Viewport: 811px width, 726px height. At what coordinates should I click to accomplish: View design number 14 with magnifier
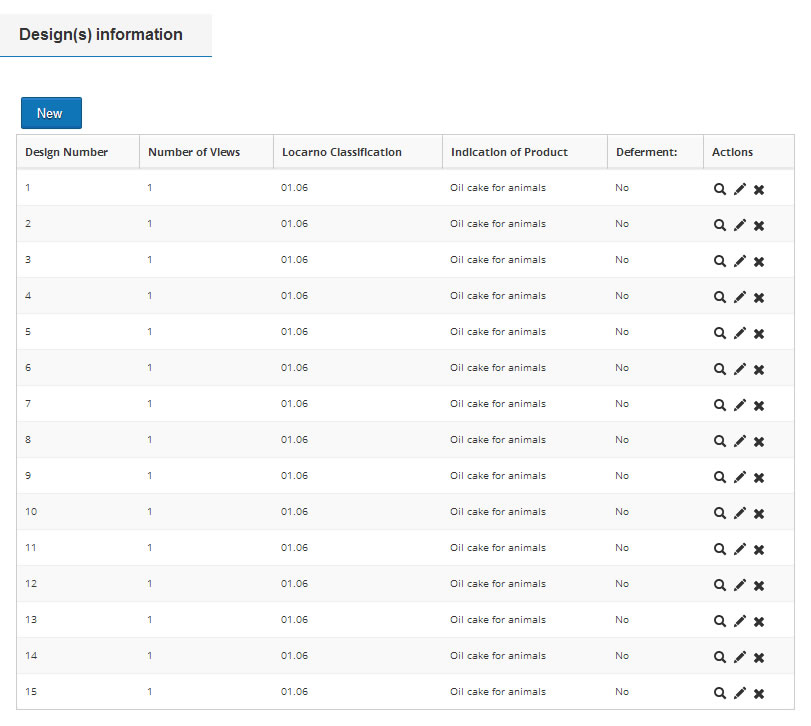[719, 657]
